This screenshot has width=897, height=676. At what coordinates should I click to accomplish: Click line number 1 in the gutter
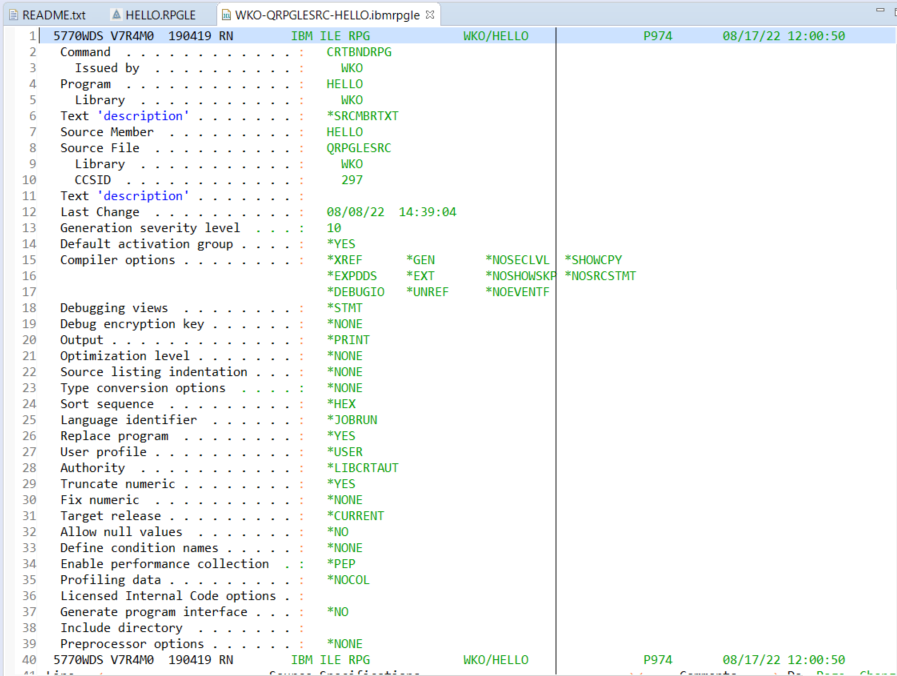coord(33,36)
